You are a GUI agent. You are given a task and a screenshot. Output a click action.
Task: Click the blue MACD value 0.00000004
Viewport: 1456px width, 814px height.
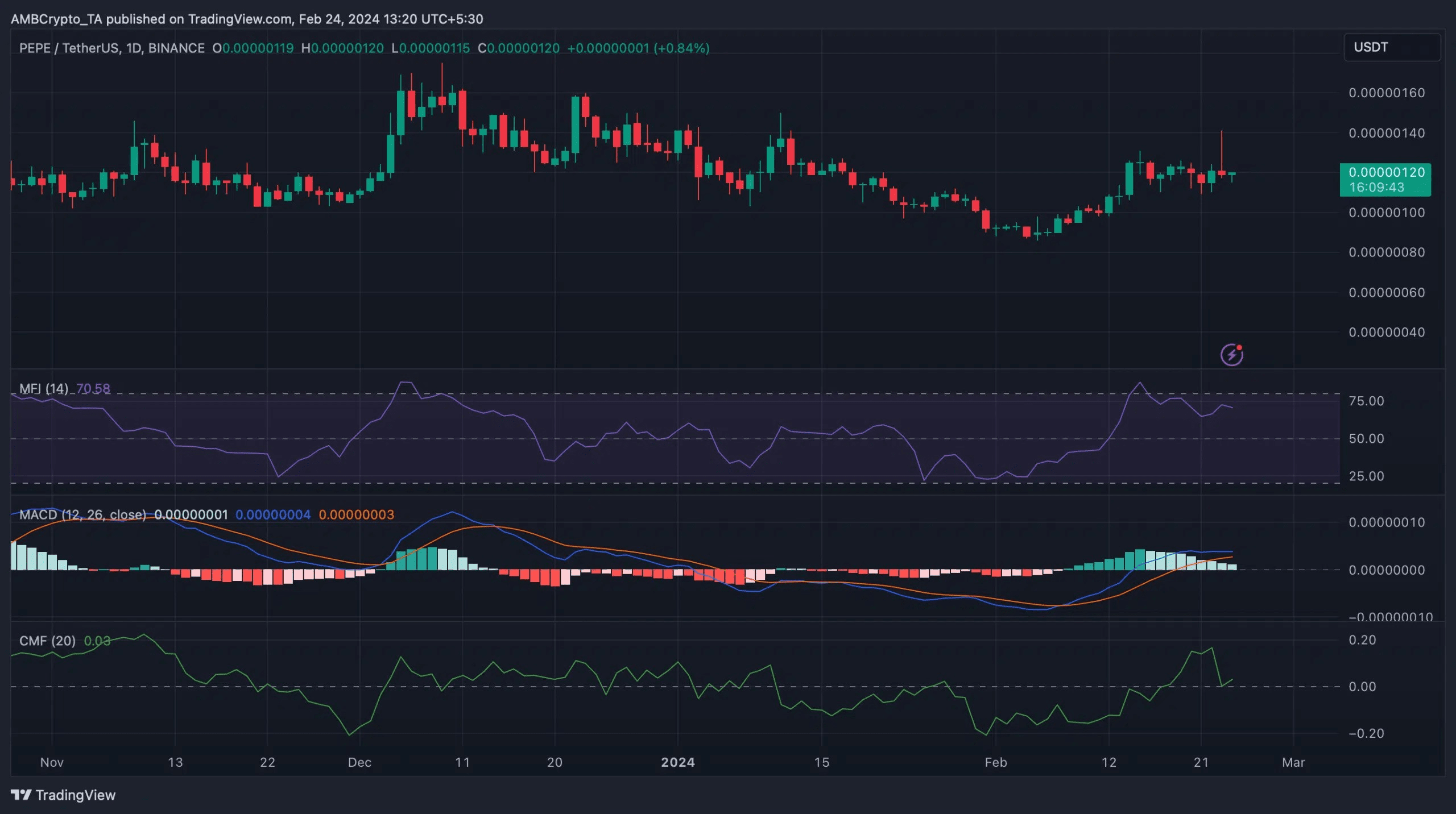[x=273, y=515]
